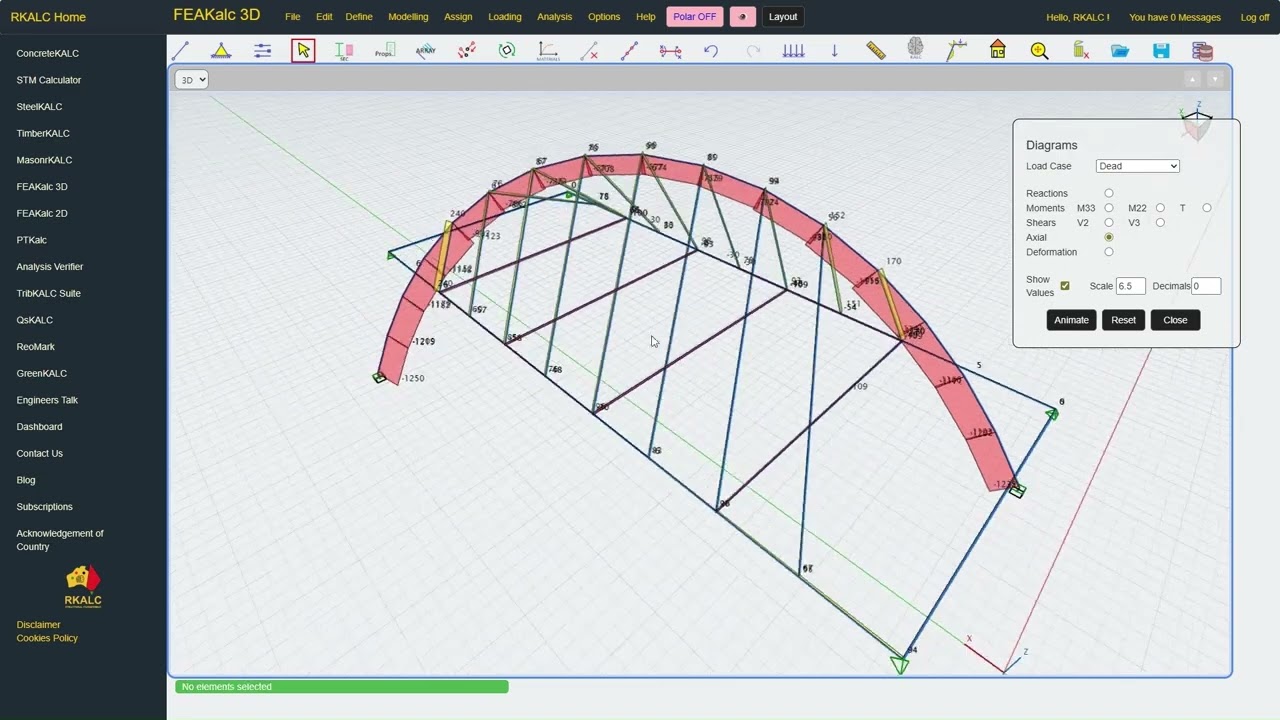Select the Shears V2 radio button
Image resolution: width=1280 pixels, height=720 pixels.
tap(1108, 222)
